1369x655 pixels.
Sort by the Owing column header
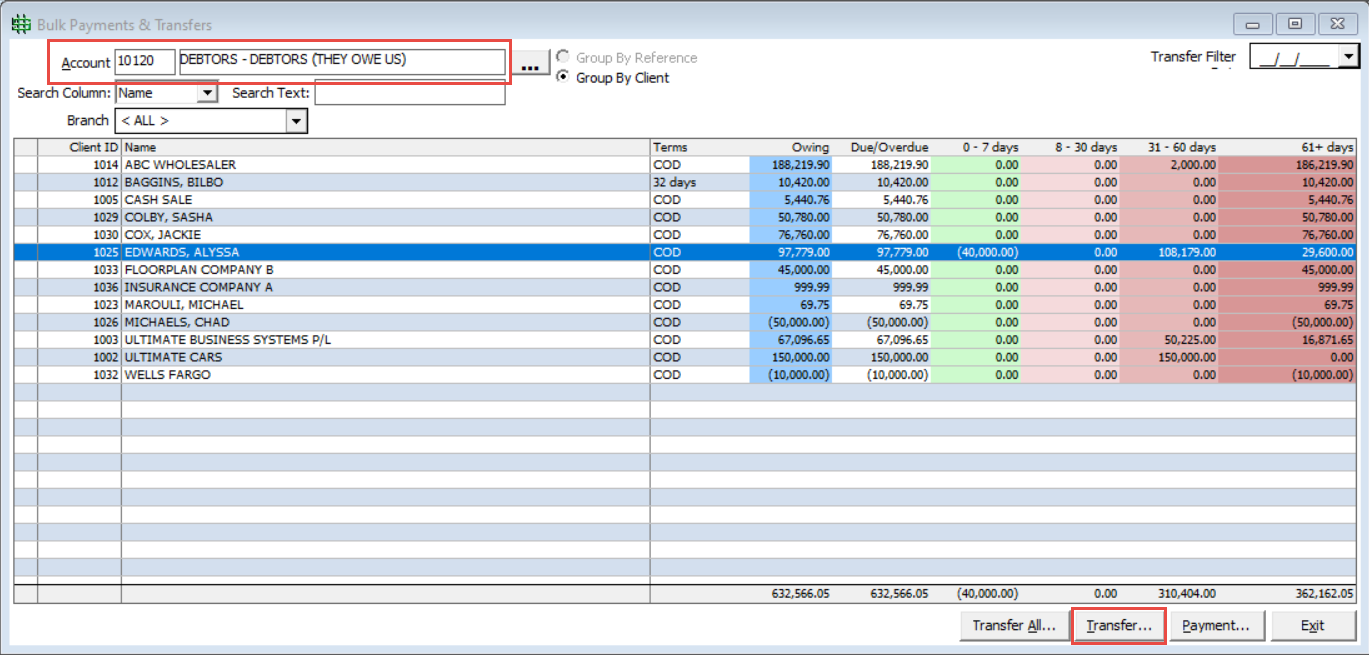click(x=790, y=147)
